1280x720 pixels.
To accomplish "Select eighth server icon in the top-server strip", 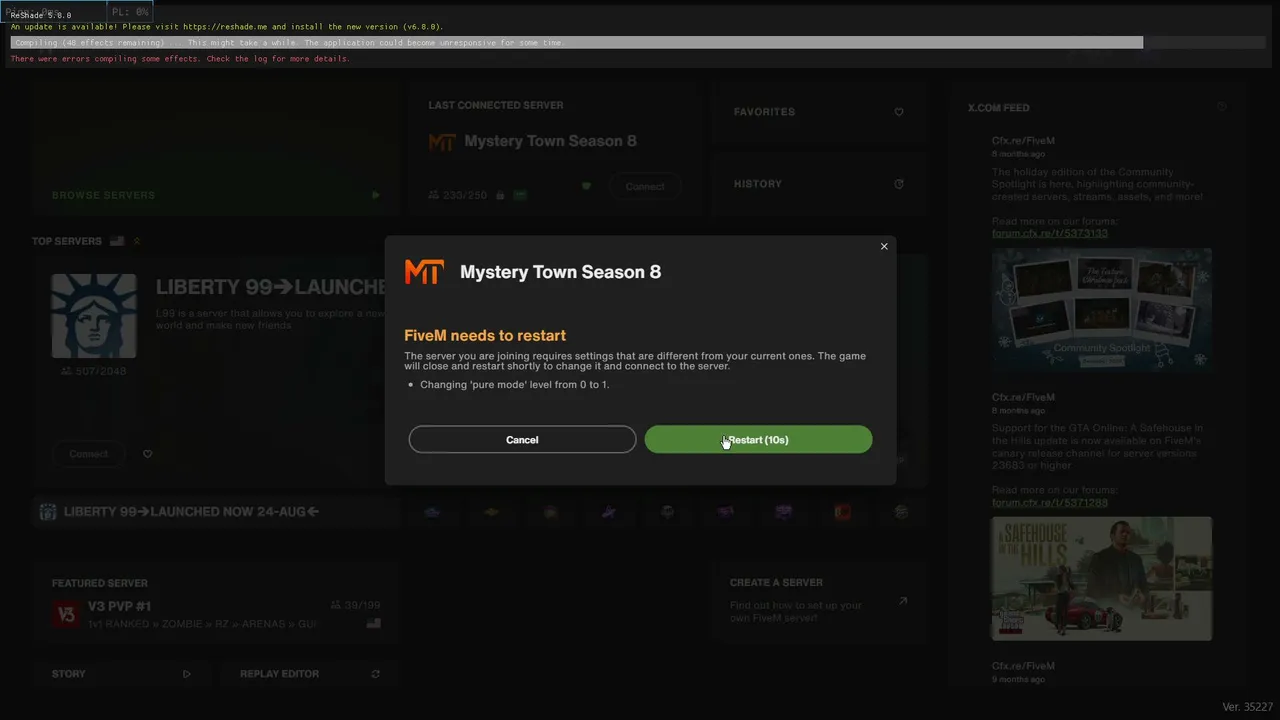I will click(x=843, y=512).
